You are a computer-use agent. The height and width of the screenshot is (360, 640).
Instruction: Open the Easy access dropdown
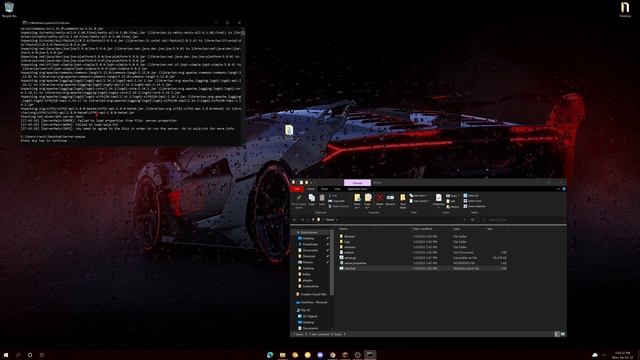pos(420,201)
